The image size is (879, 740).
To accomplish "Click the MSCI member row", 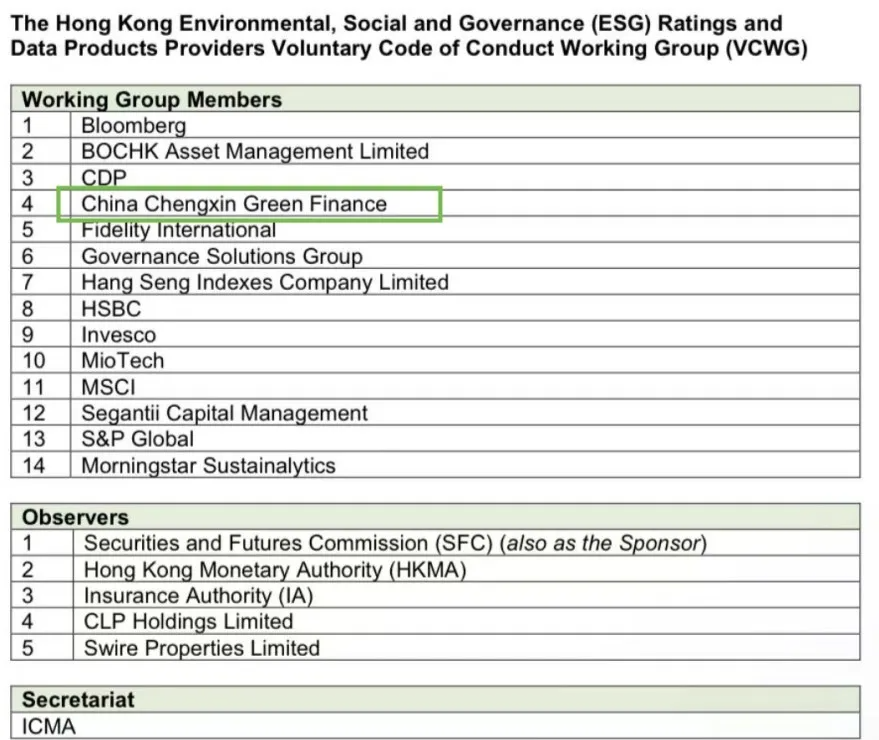I will click(x=108, y=387).
